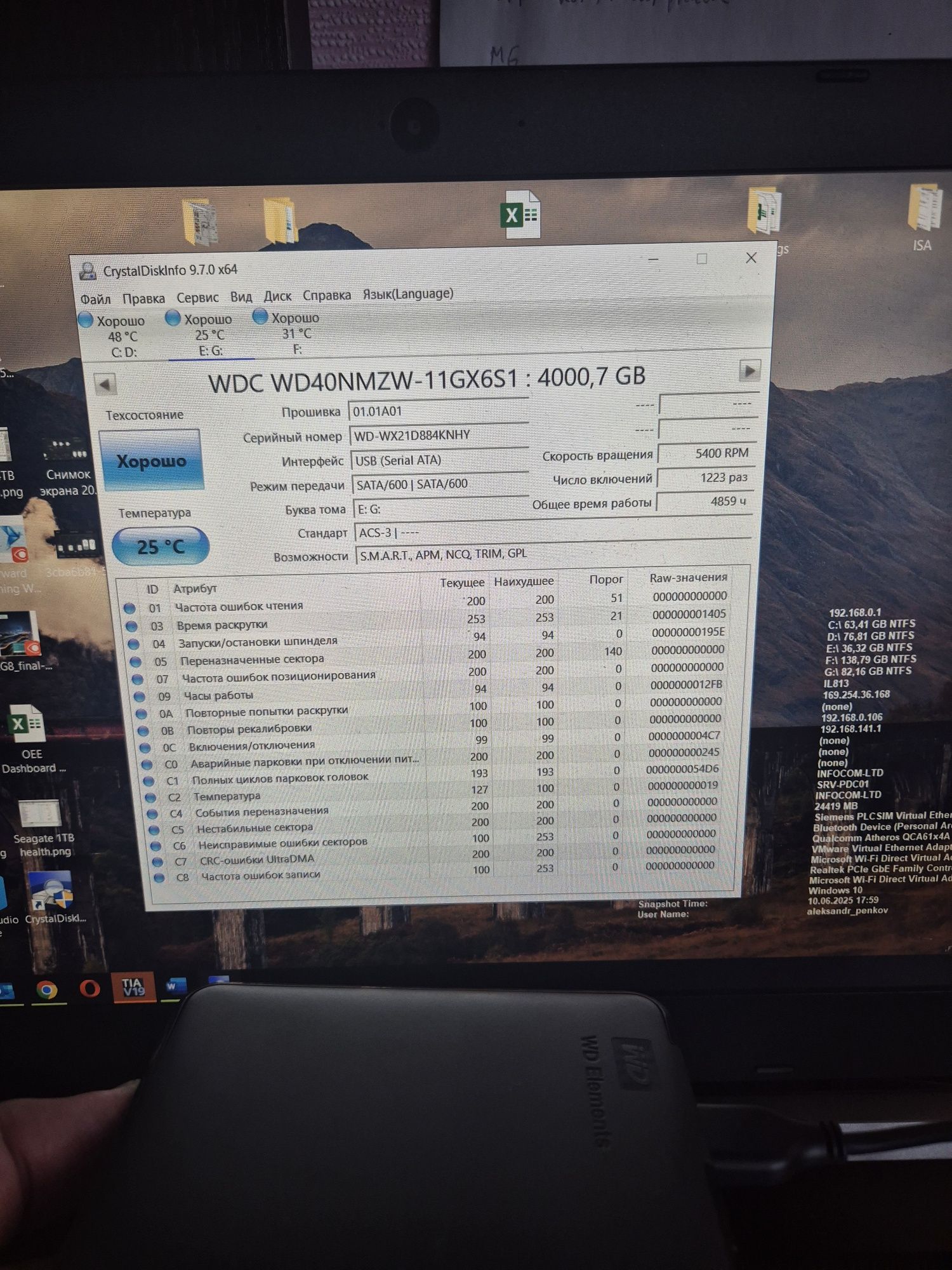
Task: Open the OEE Dashboard Excel file
Action: point(32,739)
